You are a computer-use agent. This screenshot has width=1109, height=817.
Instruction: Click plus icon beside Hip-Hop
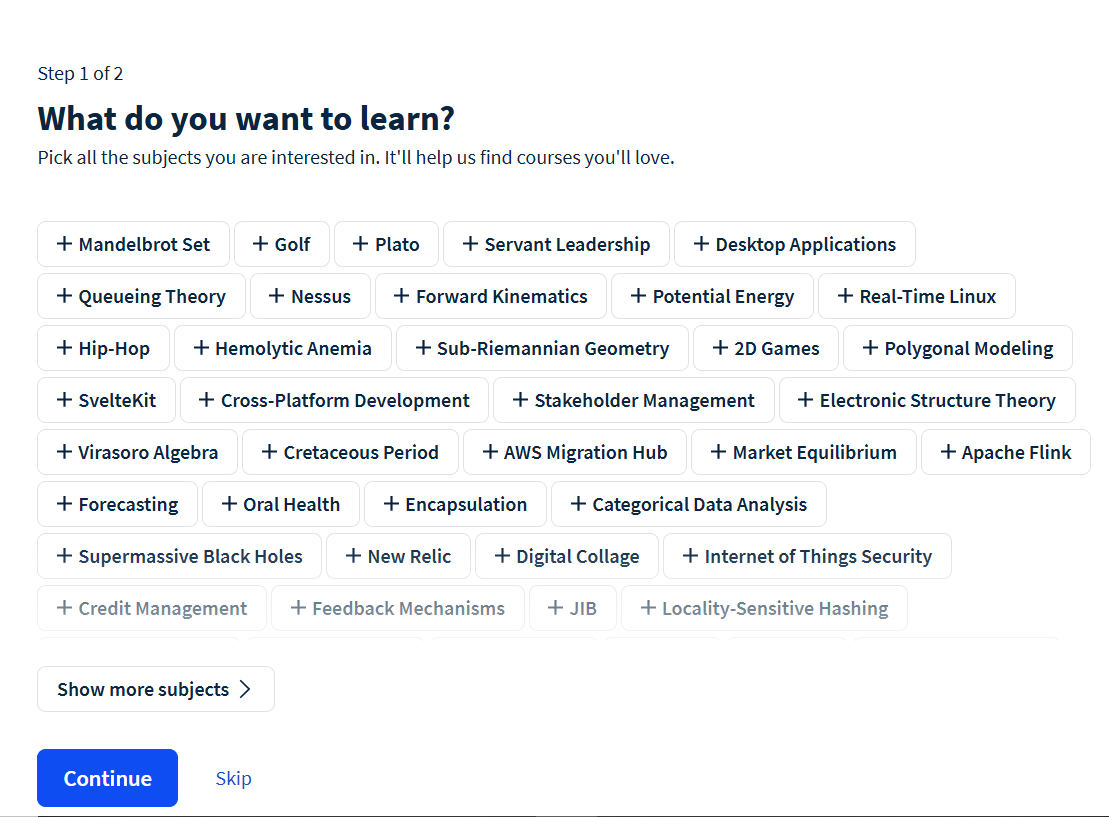(64, 348)
